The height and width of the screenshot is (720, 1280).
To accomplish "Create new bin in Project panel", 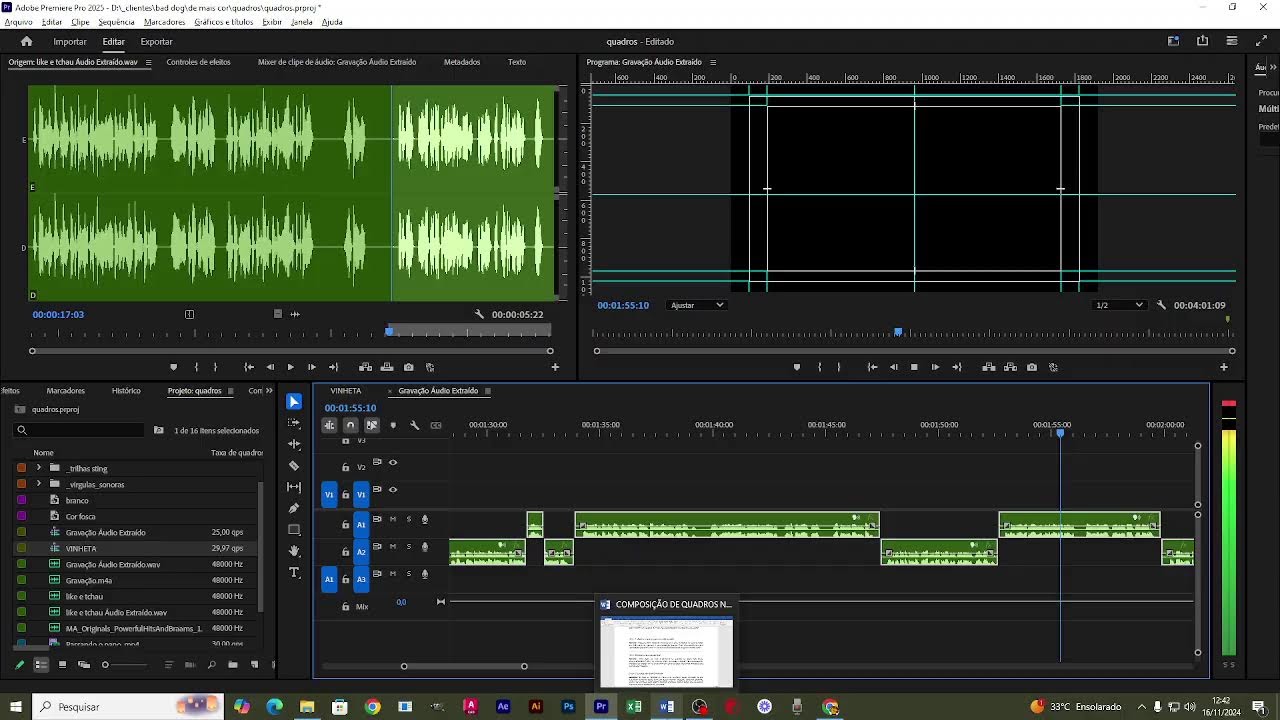I will (233, 664).
